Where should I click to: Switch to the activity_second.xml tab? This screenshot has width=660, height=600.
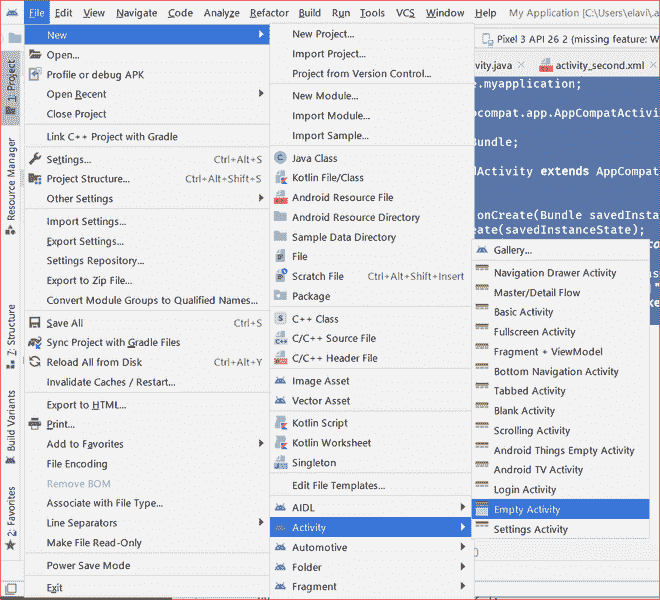(x=598, y=65)
